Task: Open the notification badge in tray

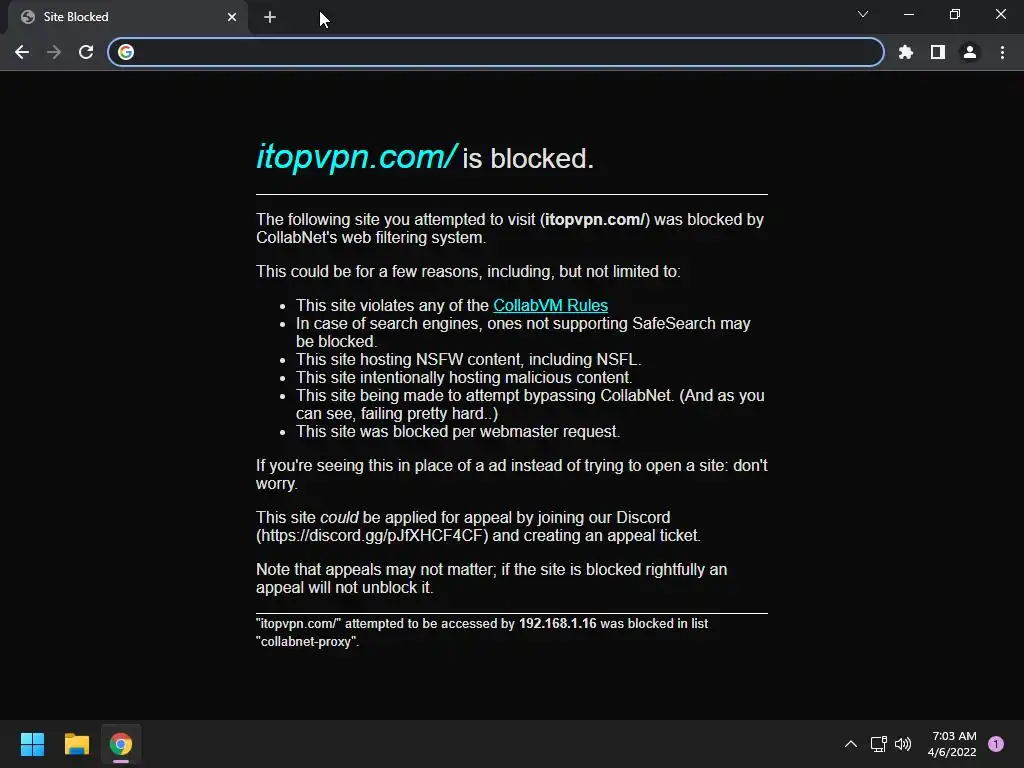Action: pyautogui.click(x=996, y=744)
